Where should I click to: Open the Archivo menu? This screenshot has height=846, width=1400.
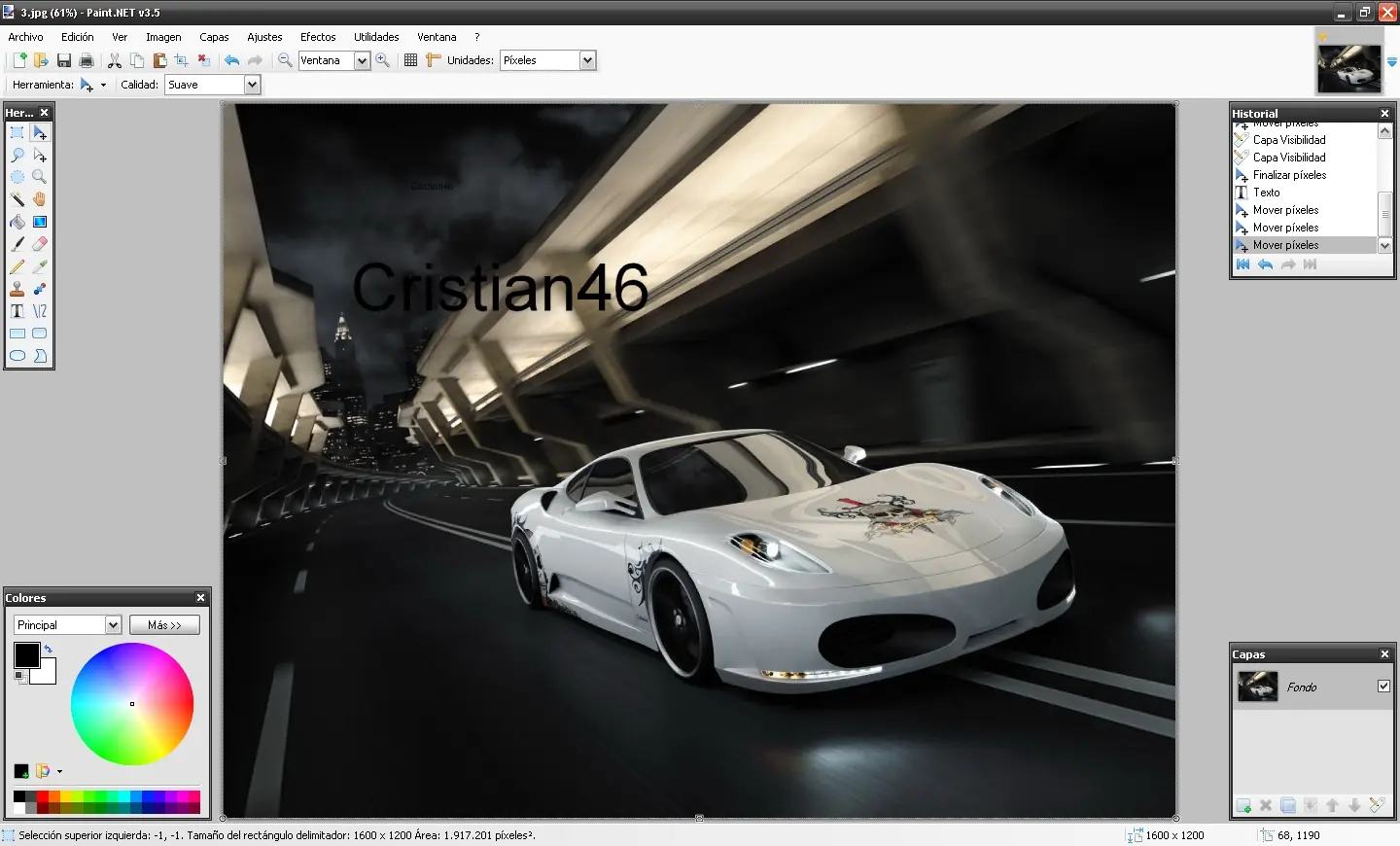[25, 37]
